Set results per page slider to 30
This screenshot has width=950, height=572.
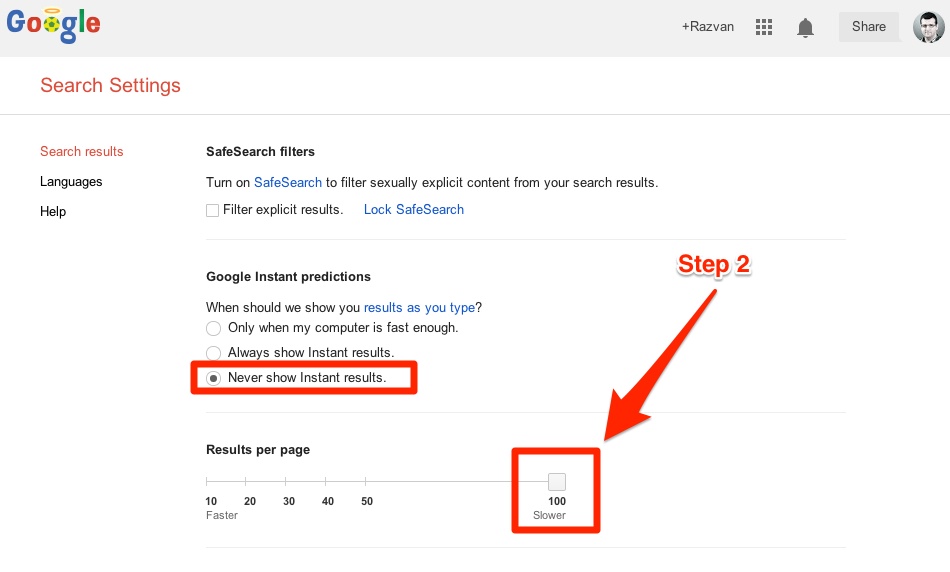click(x=285, y=482)
